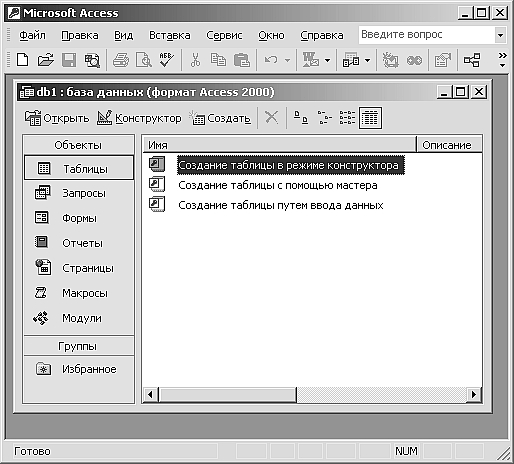
Task: Click the Описание column header
Action: [x=449, y=145]
